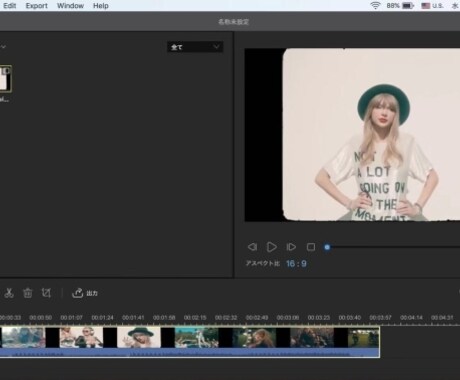Open the Help menu
This screenshot has height=380, width=460.
(101, 6)
